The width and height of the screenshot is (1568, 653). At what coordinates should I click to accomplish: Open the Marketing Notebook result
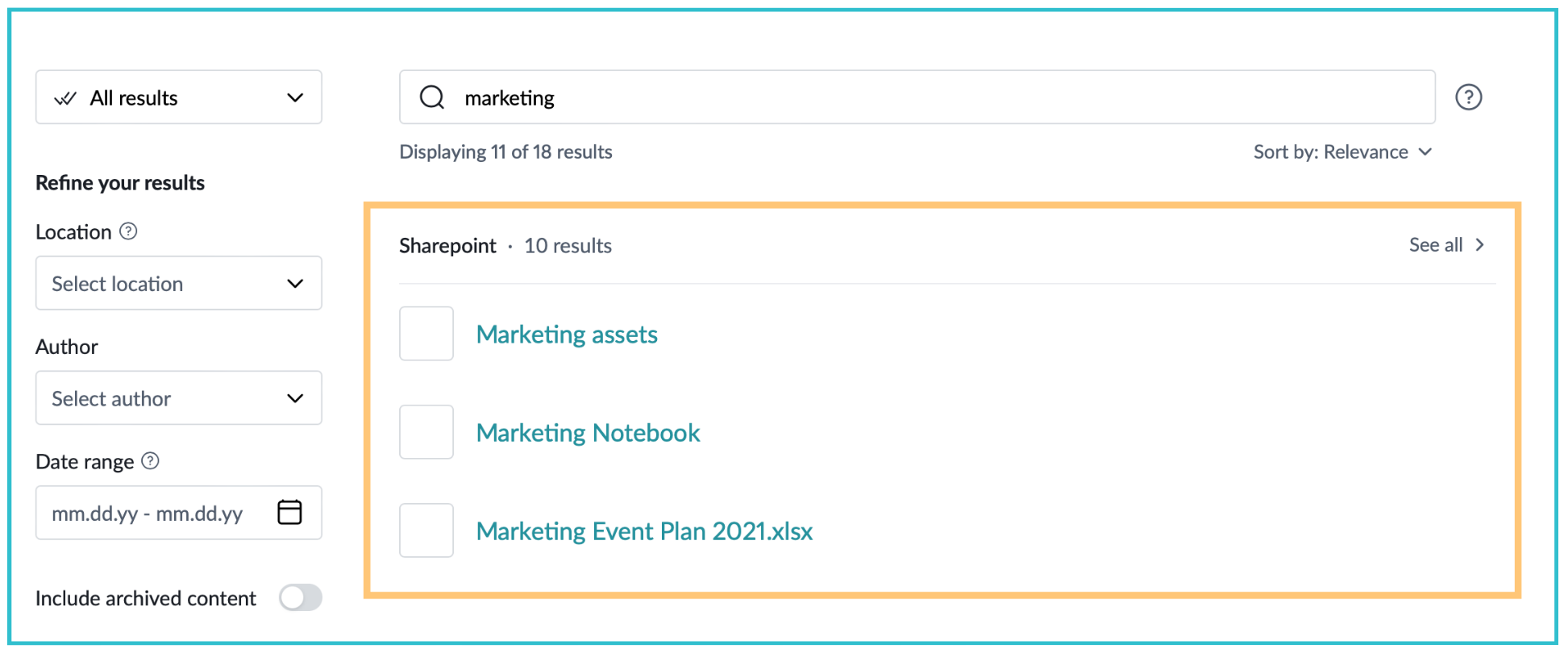pyautogui.click(x=588, y=433)
